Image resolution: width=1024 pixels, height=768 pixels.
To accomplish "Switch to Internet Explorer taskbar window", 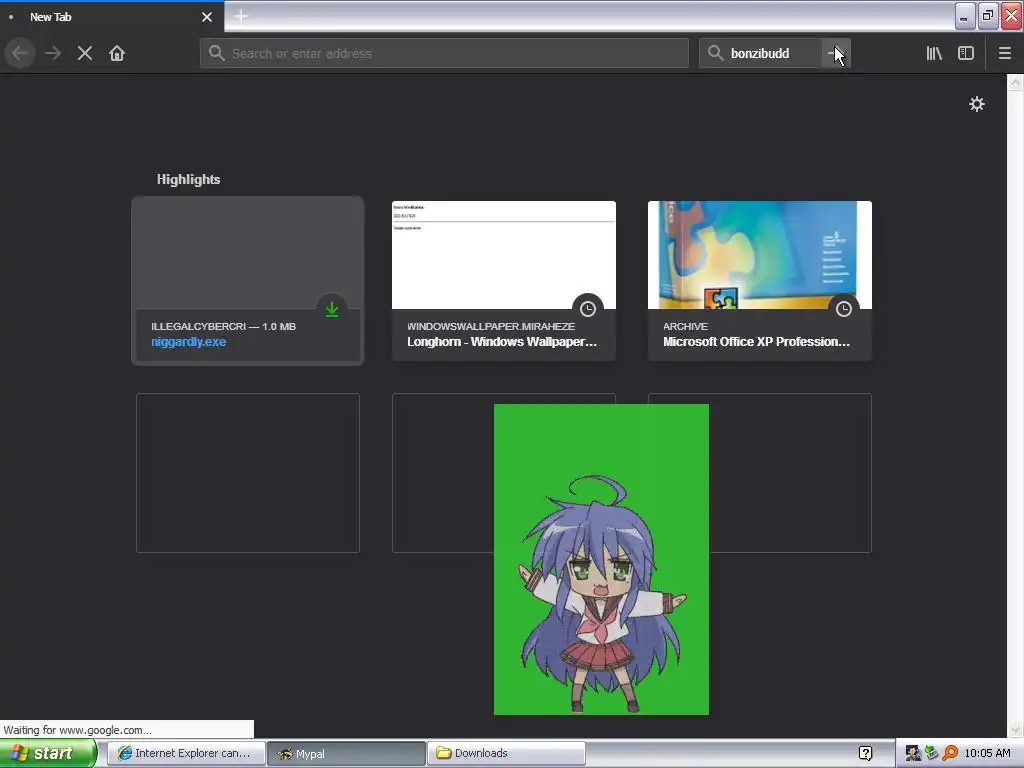I will click(186, 753).
